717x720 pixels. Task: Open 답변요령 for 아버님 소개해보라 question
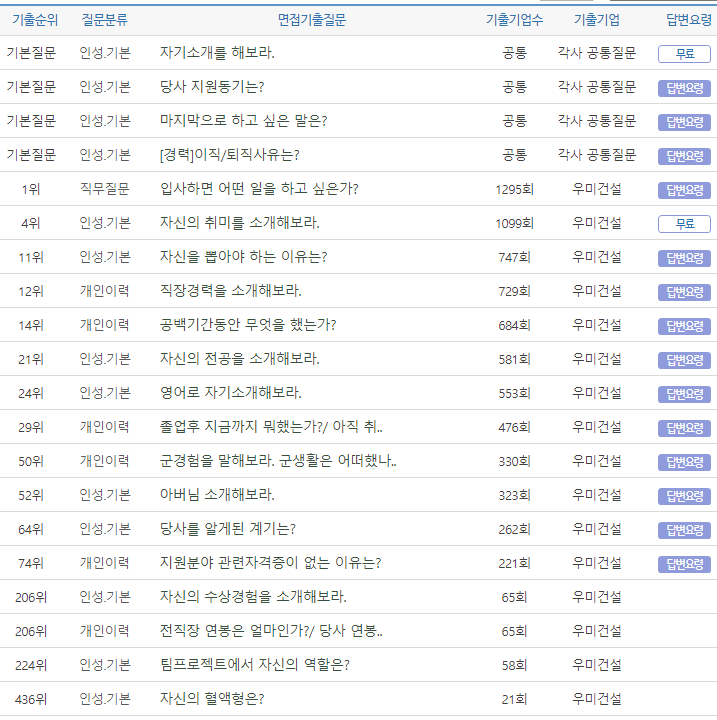coord(684,496)
